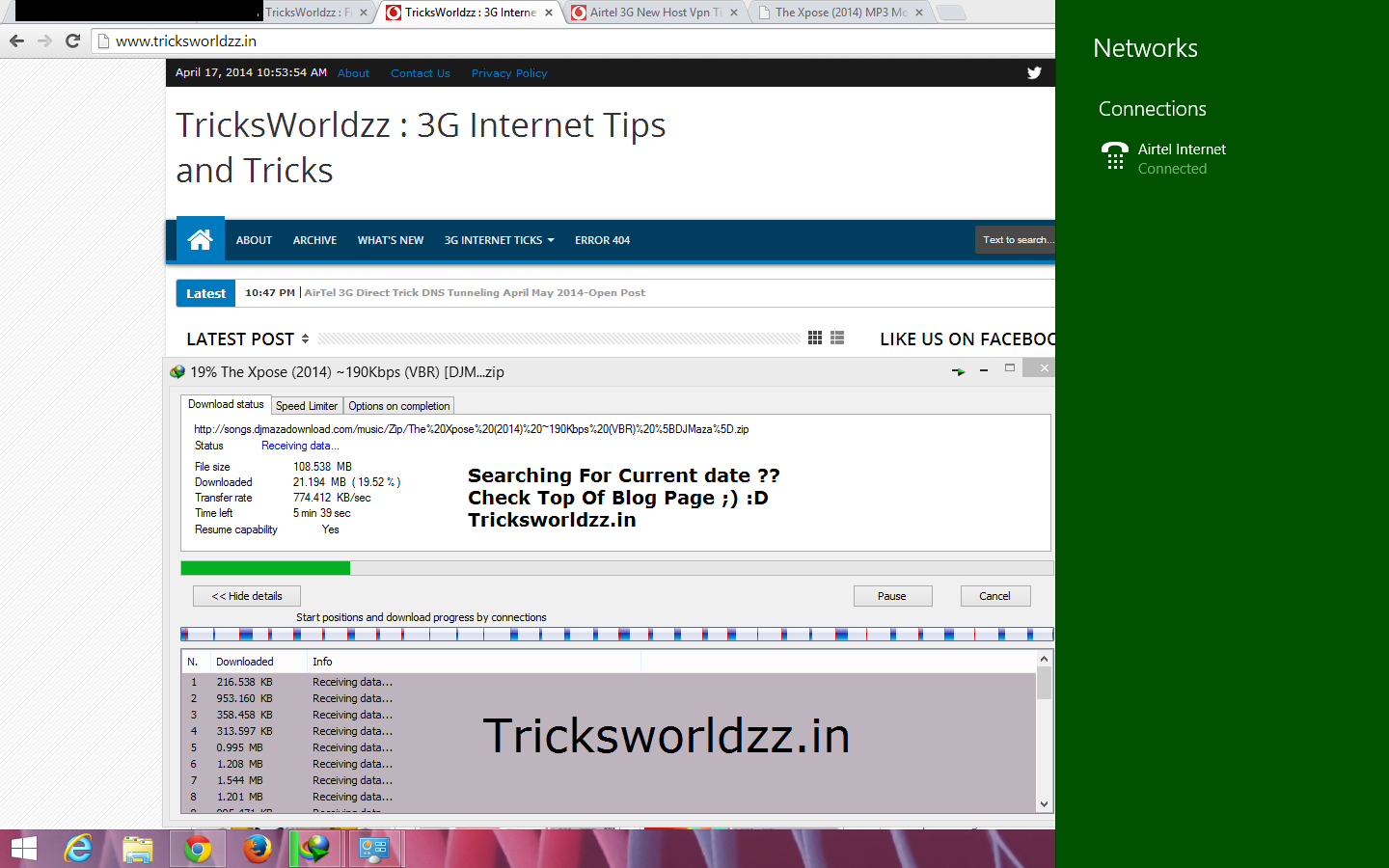Toggle the LATEST POST sort arrows
The height and width of the screenshot is (868, 1389).
[x=305, y=339]
